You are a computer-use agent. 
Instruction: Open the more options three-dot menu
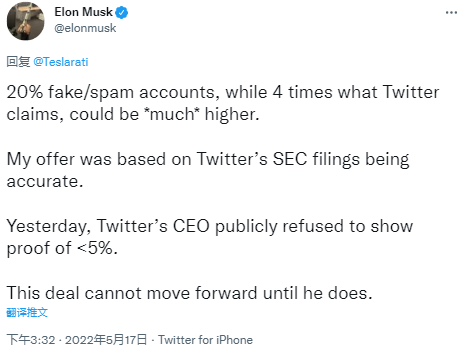pyautogui.click(x=451, y=13)
